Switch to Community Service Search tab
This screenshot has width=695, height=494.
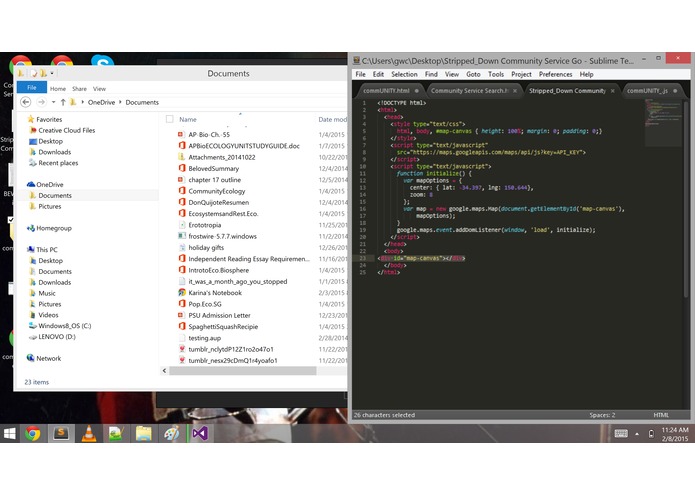[469, 90]
